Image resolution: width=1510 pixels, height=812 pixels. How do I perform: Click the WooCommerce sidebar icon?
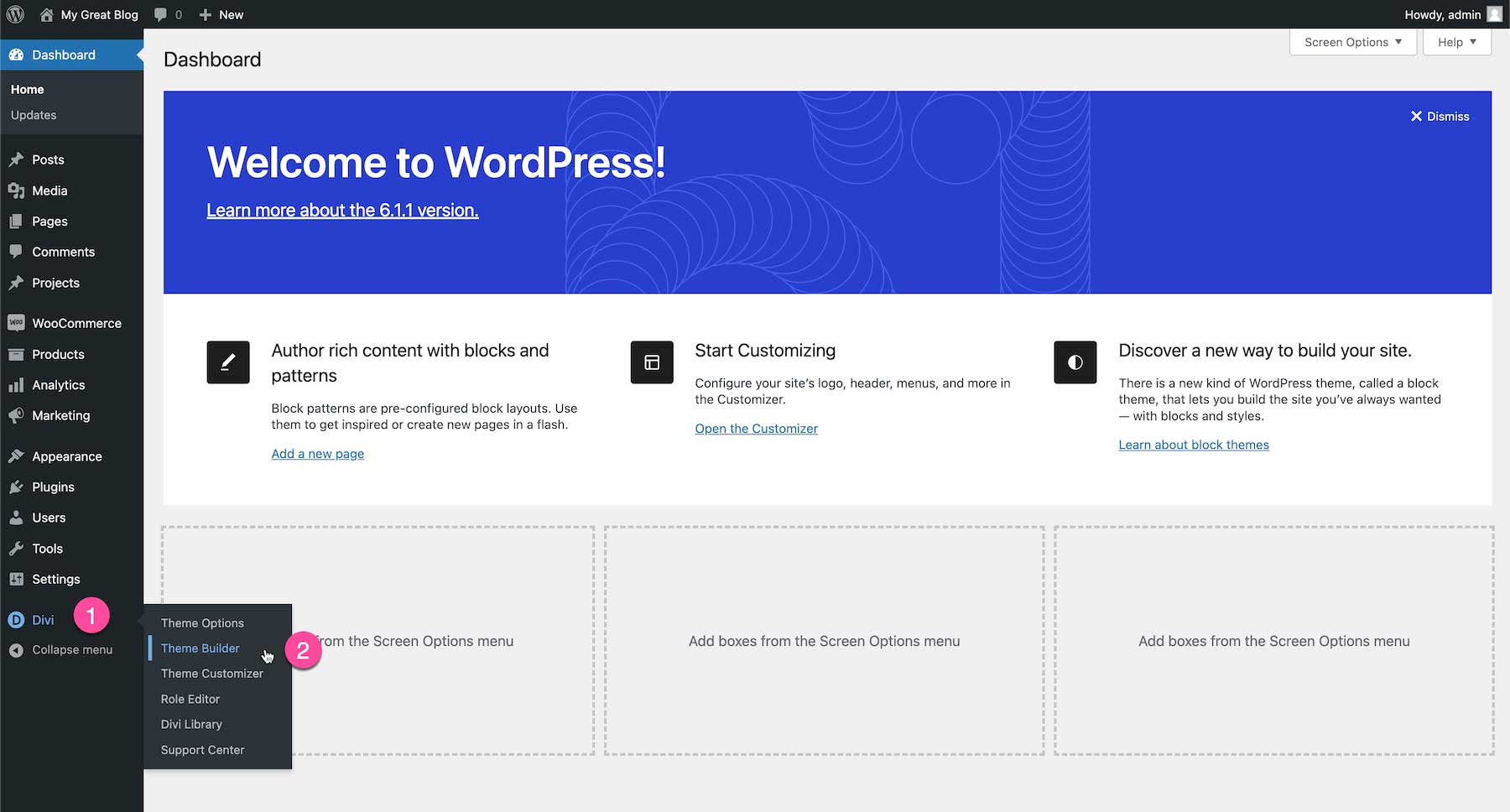click(16, 322)
